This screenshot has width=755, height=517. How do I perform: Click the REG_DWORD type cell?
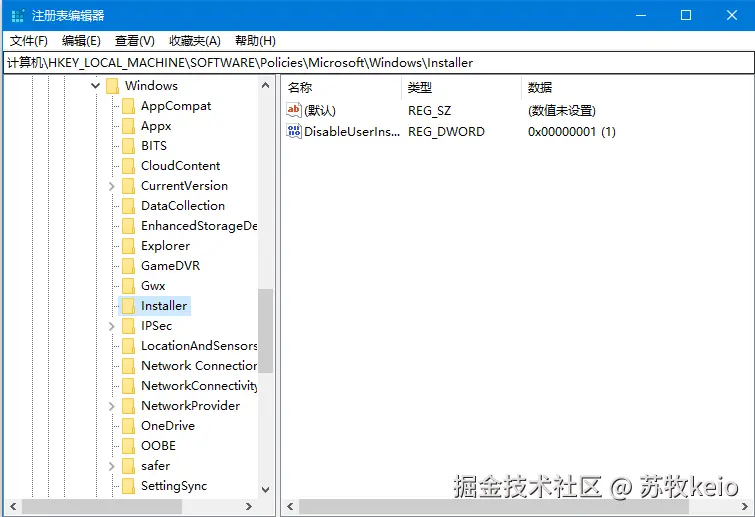[x=446, y=131]
